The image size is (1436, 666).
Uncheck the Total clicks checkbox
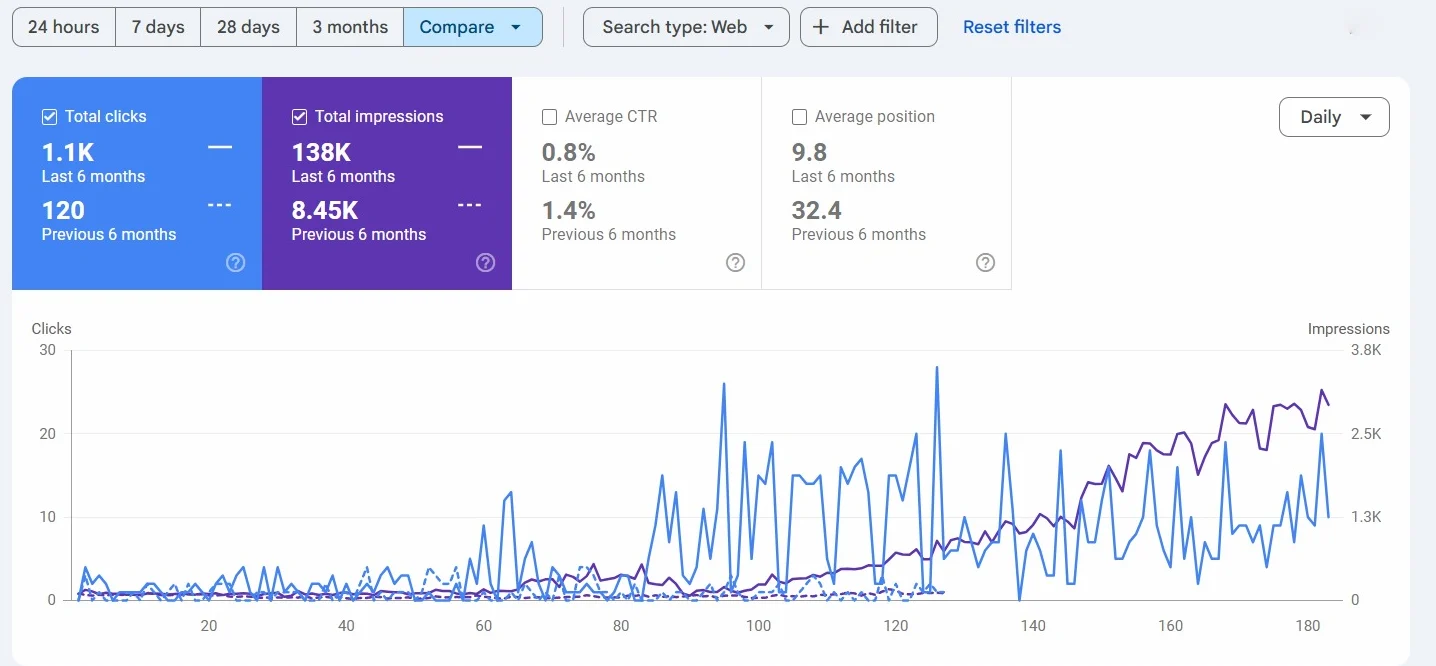(49, 117)
